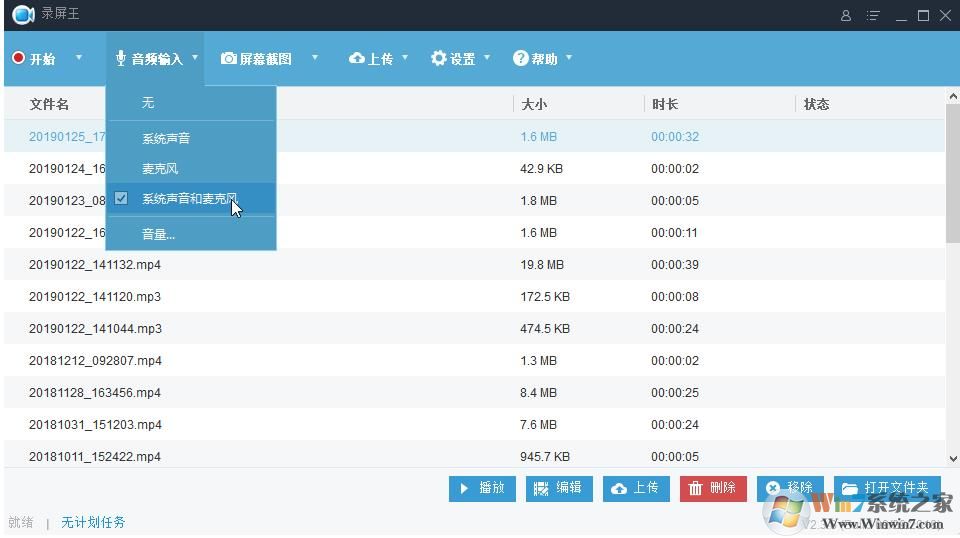Select file 20190122_141044.mp3
This screenshot has height=538, width=960.
point(96,329)
